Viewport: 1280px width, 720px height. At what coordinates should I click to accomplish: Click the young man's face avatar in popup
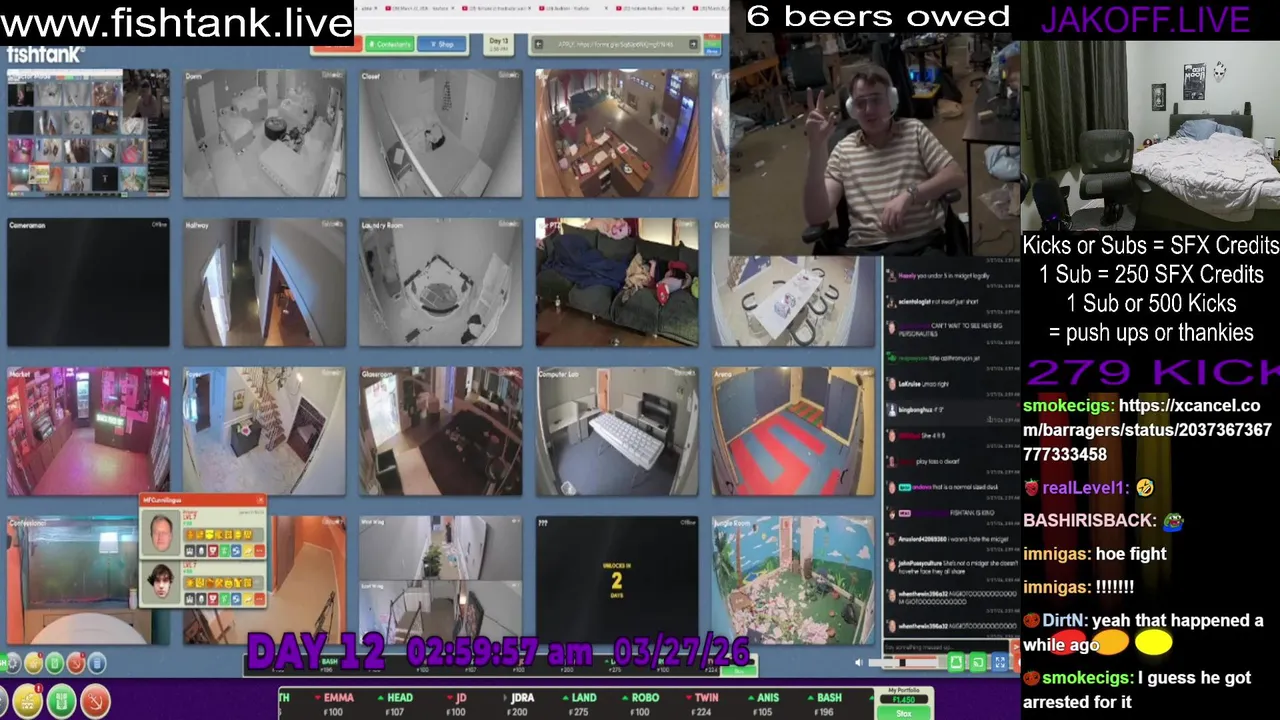point(161,582)
